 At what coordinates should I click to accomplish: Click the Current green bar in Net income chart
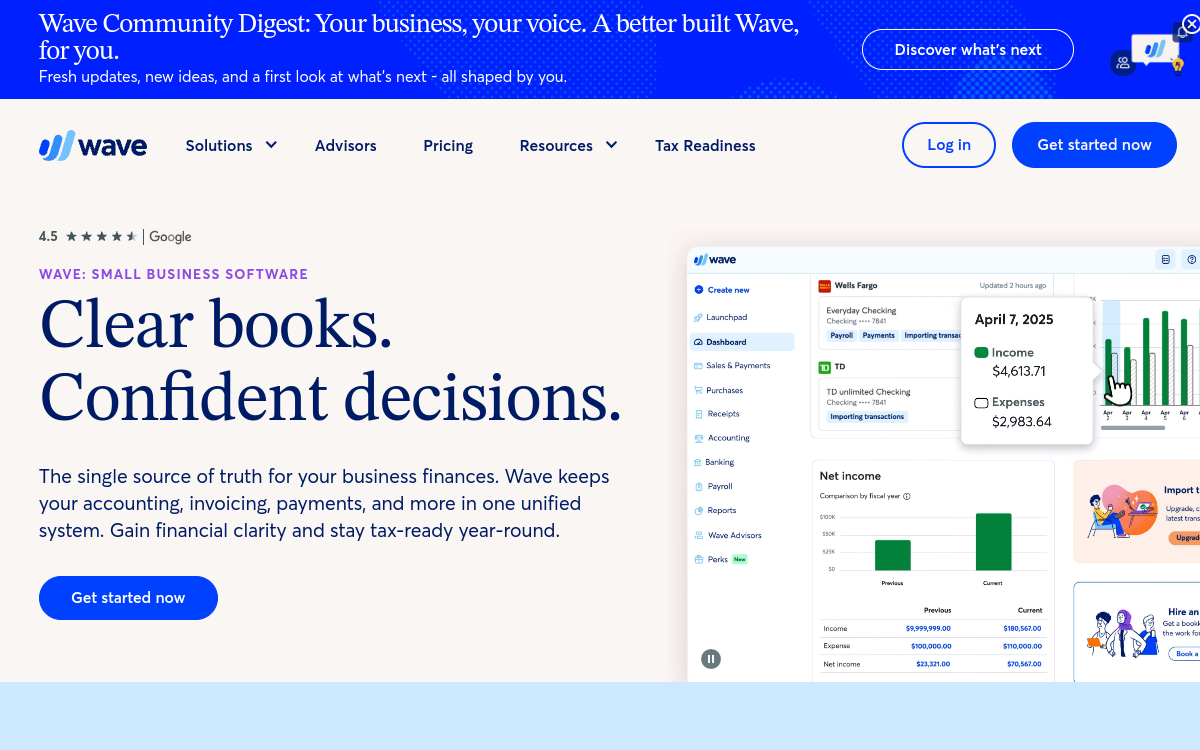(994, 542)
